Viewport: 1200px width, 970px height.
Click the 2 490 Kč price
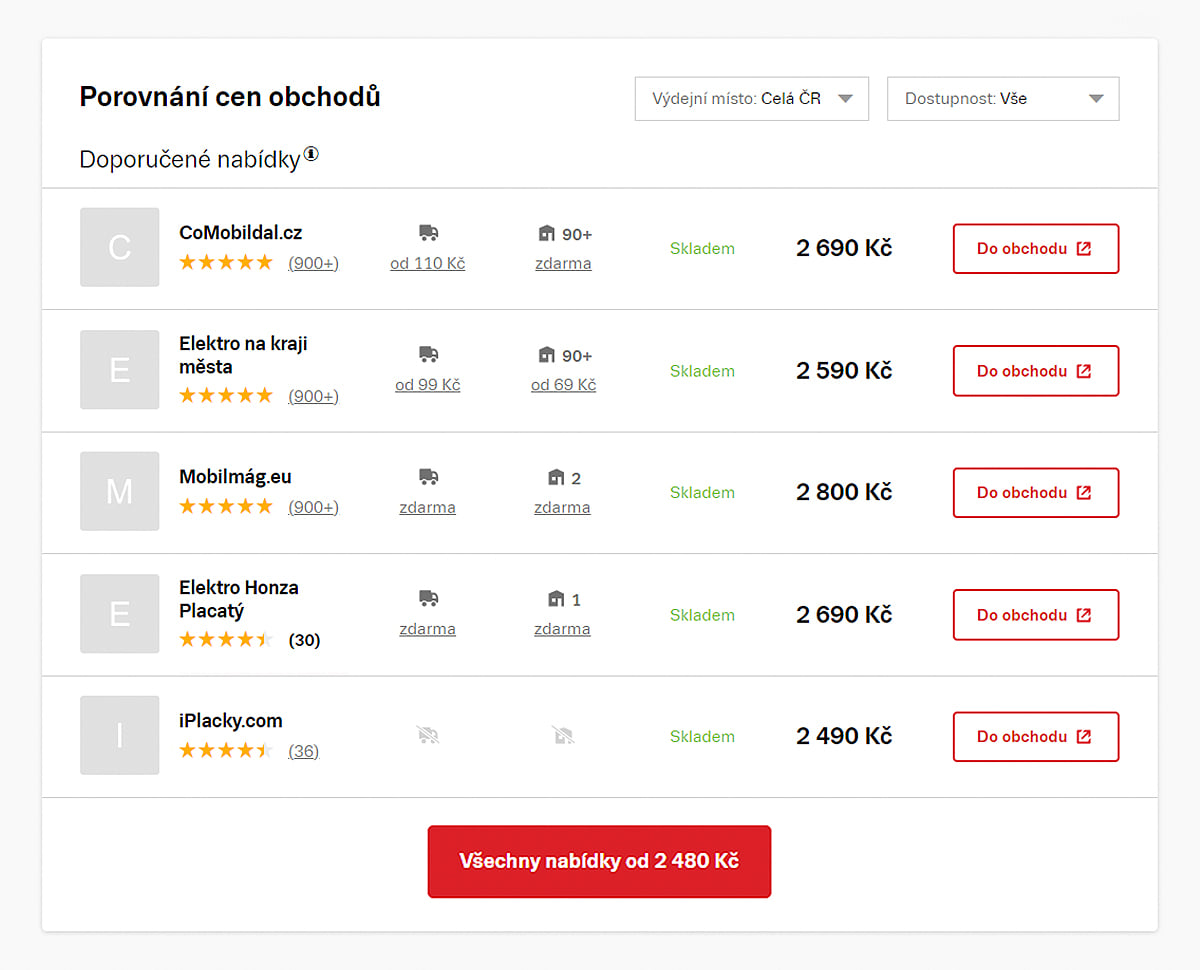pos(844,736)
